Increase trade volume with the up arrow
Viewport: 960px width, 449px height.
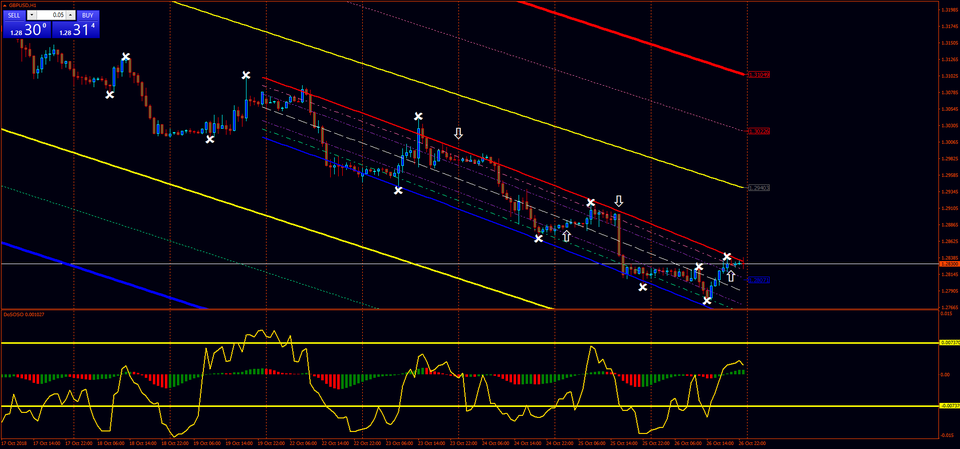click(71, 15)
